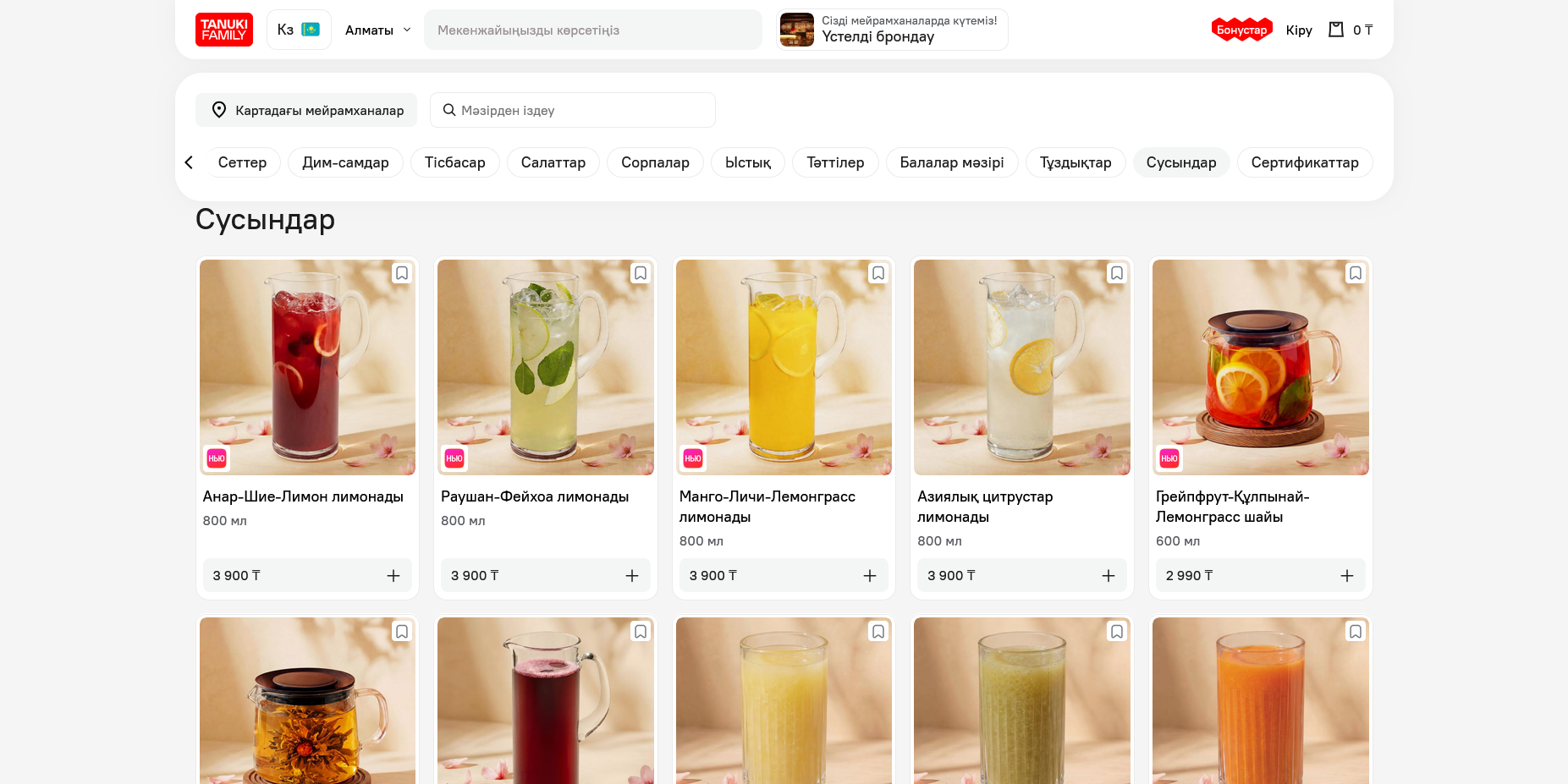Click the 600 мл volume text
Viewport: 1568px width, 784px height.
pos(1178,541)
